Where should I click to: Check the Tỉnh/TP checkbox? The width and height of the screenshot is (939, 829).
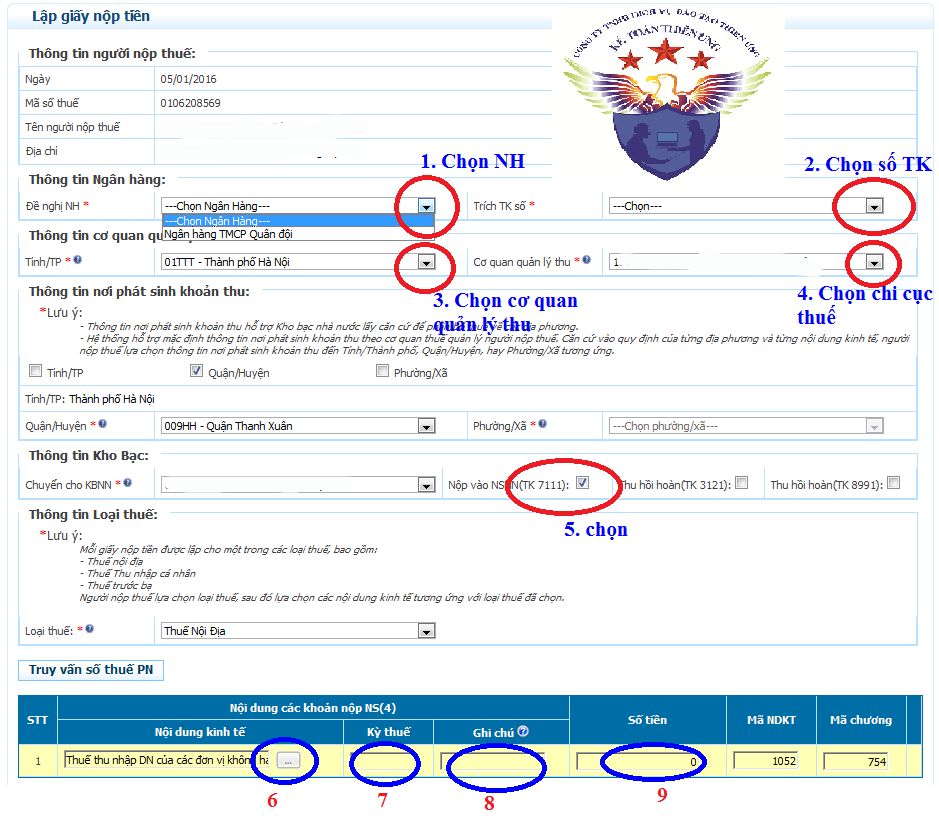coord(36,372)
